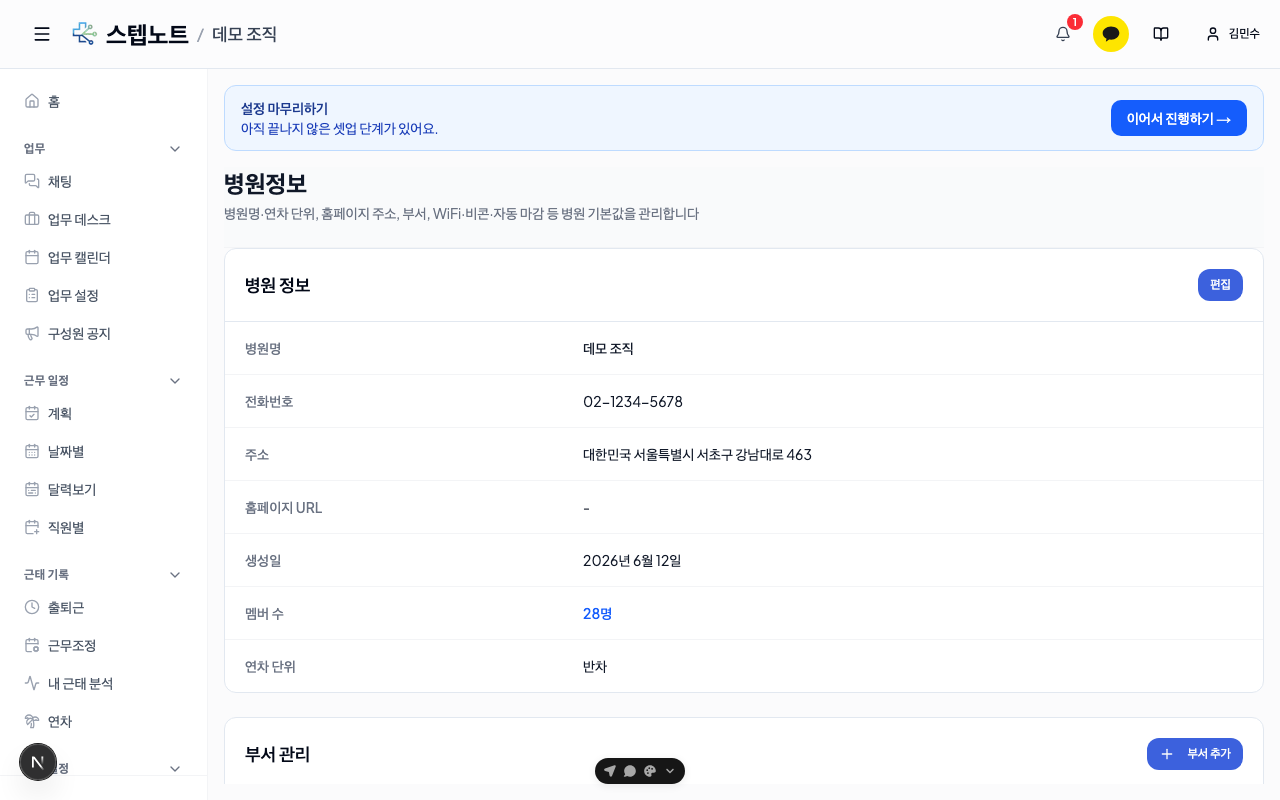
Task: Click the 편집 button in 병원 정보
Action: [x=1220, y=285]
